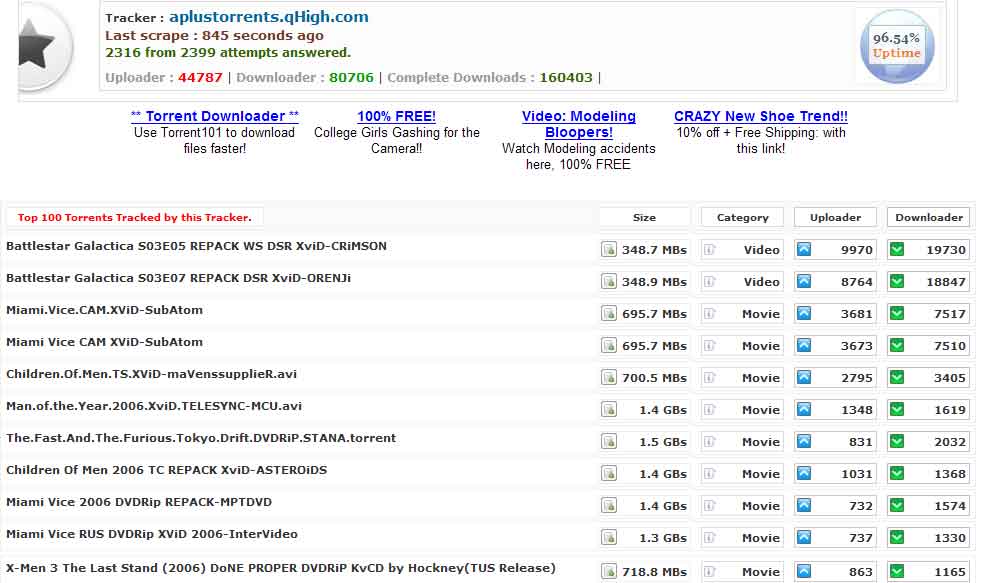Open the 100% FREE! ad link

(396, 116)
